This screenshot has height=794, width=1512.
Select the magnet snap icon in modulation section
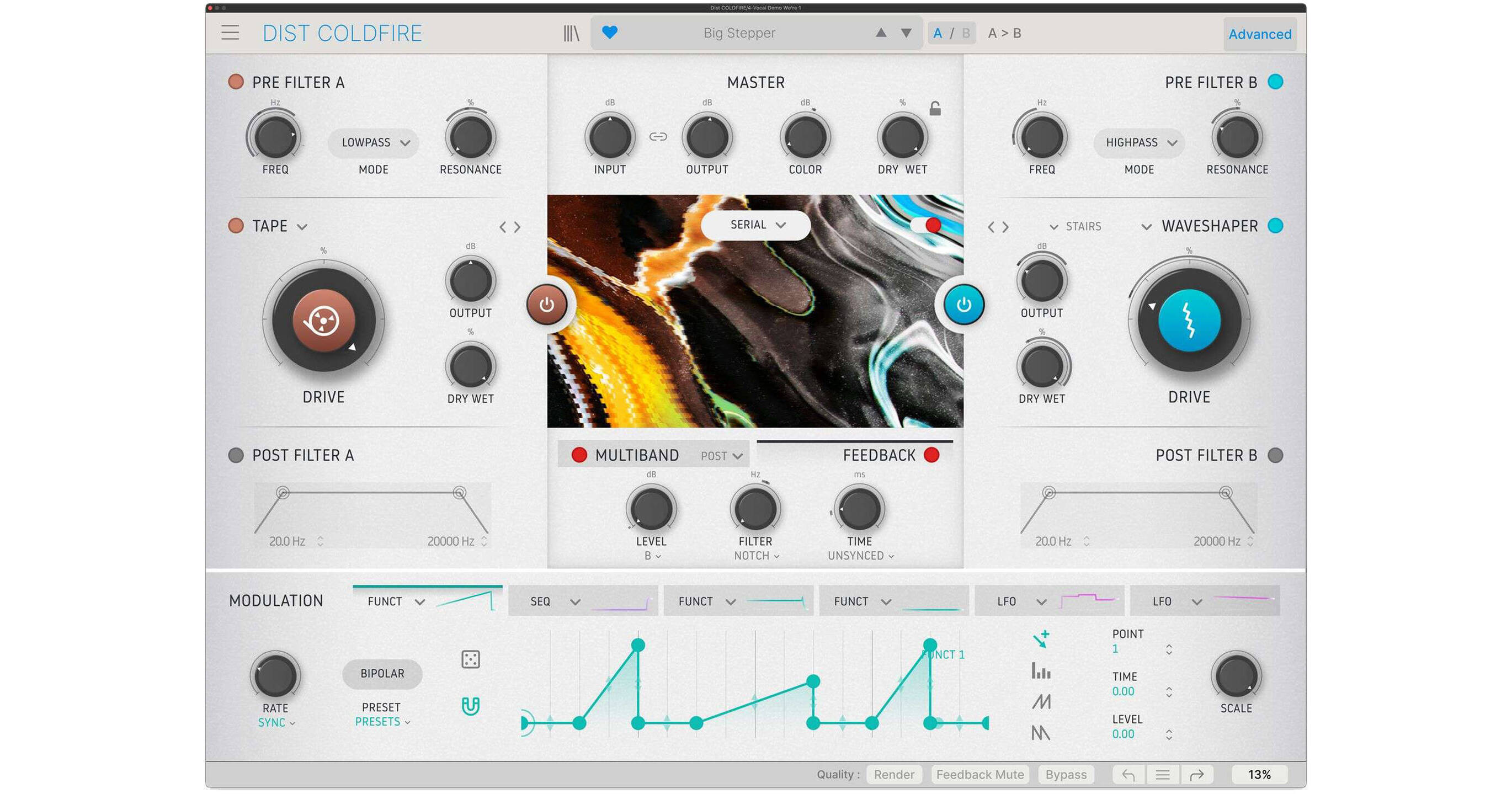click(x=470, y=706)
